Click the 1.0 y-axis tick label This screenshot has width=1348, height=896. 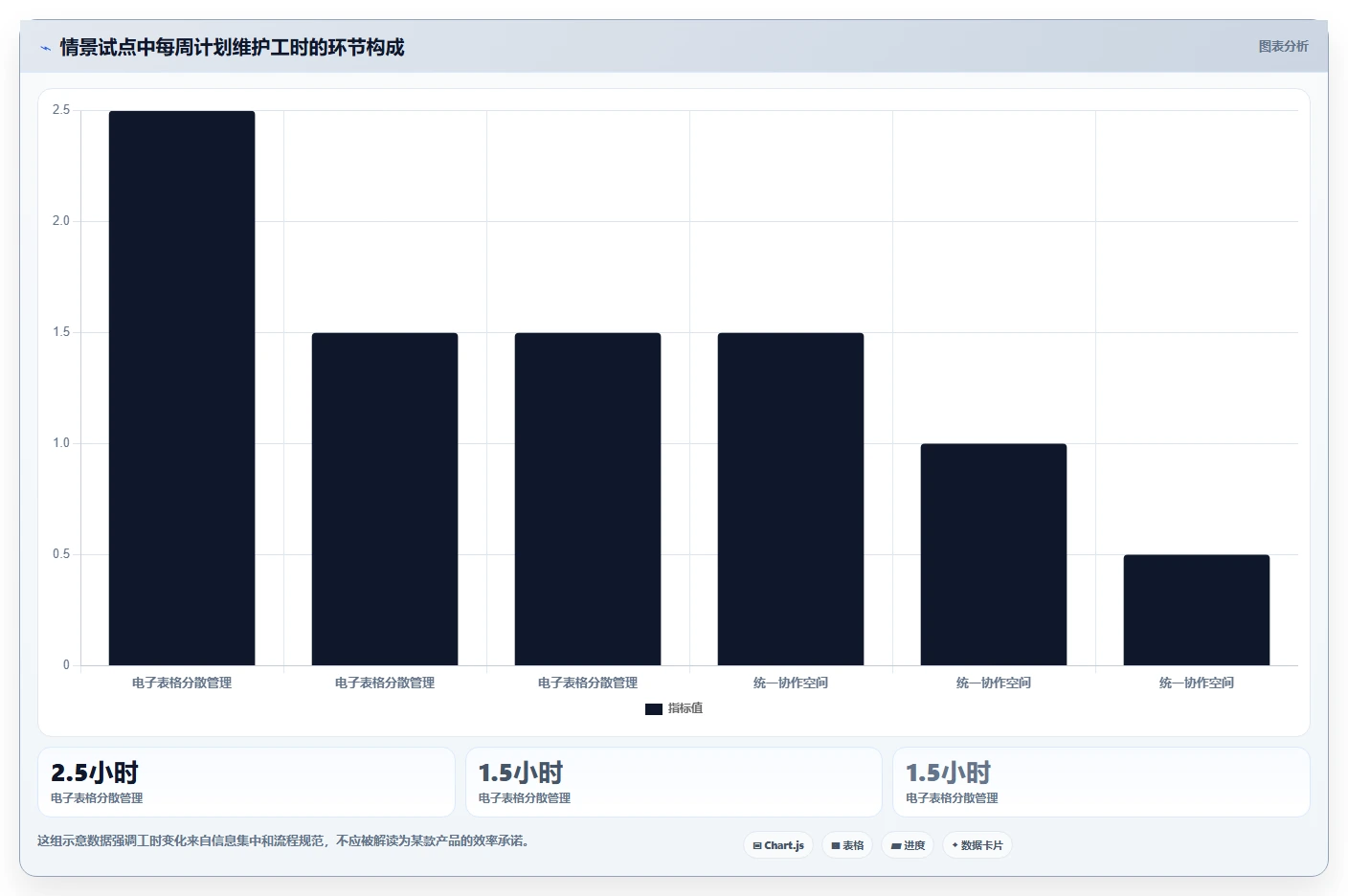[61, 443]
